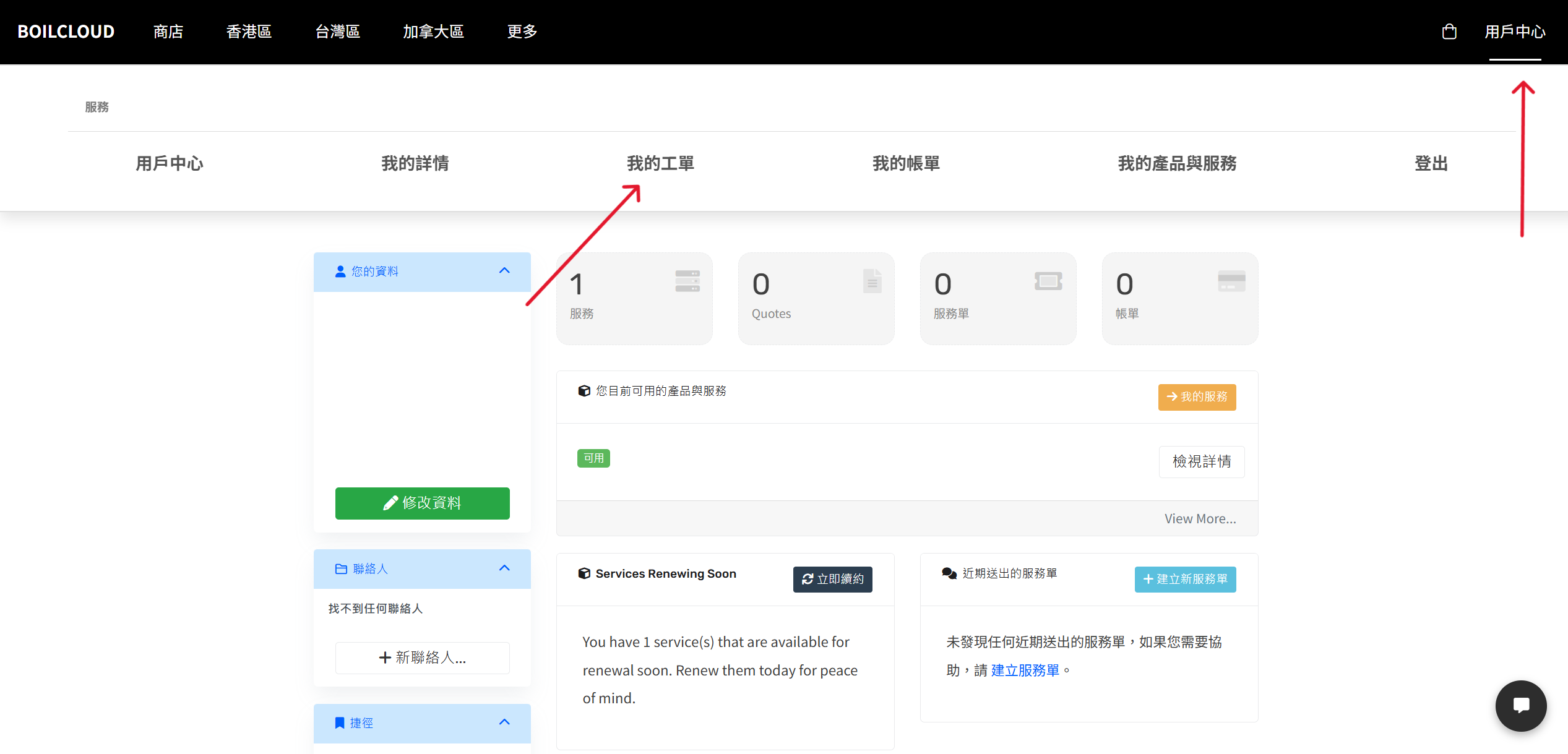Open the 0 Quotes summary card

816,298
